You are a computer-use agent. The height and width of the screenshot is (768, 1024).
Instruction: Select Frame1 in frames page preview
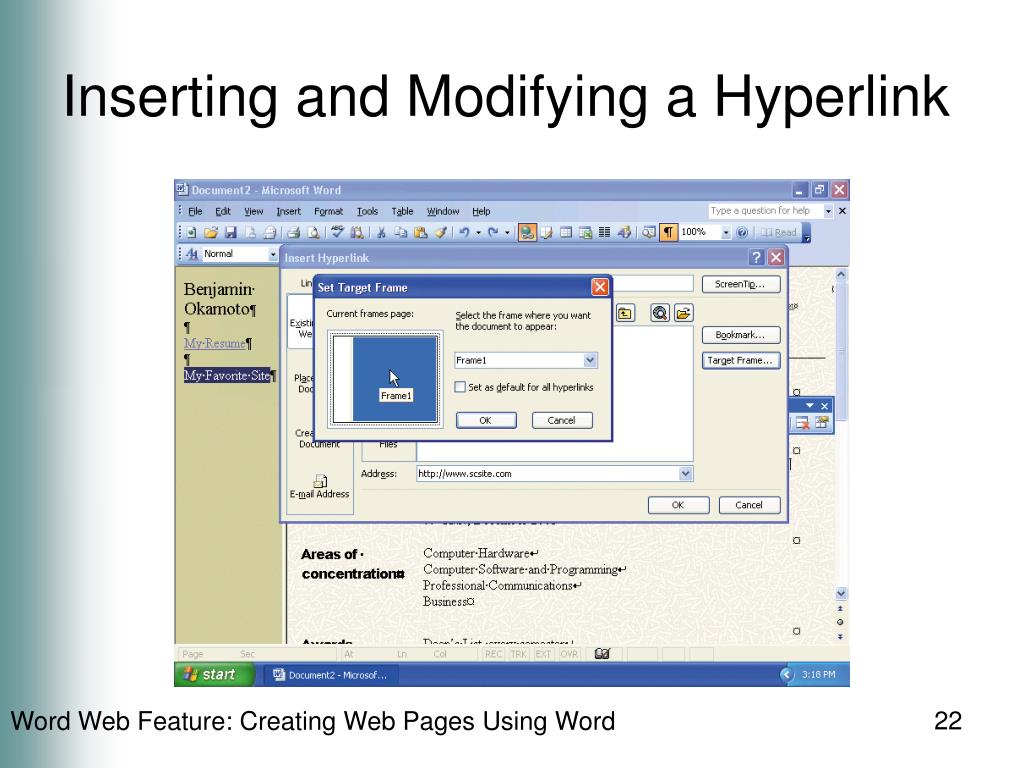395,379
